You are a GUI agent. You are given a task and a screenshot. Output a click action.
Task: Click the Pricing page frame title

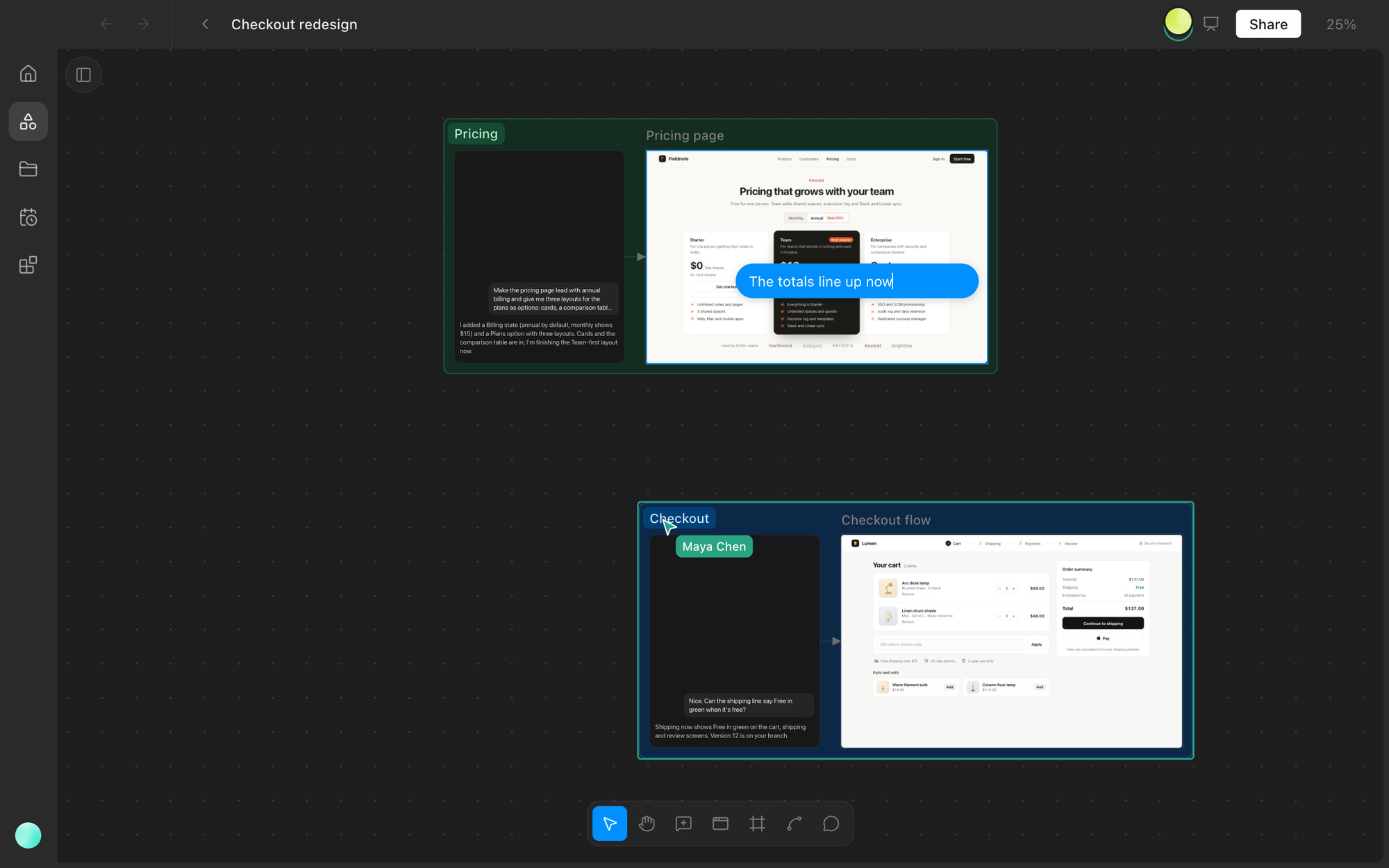(x=685, y=135)
